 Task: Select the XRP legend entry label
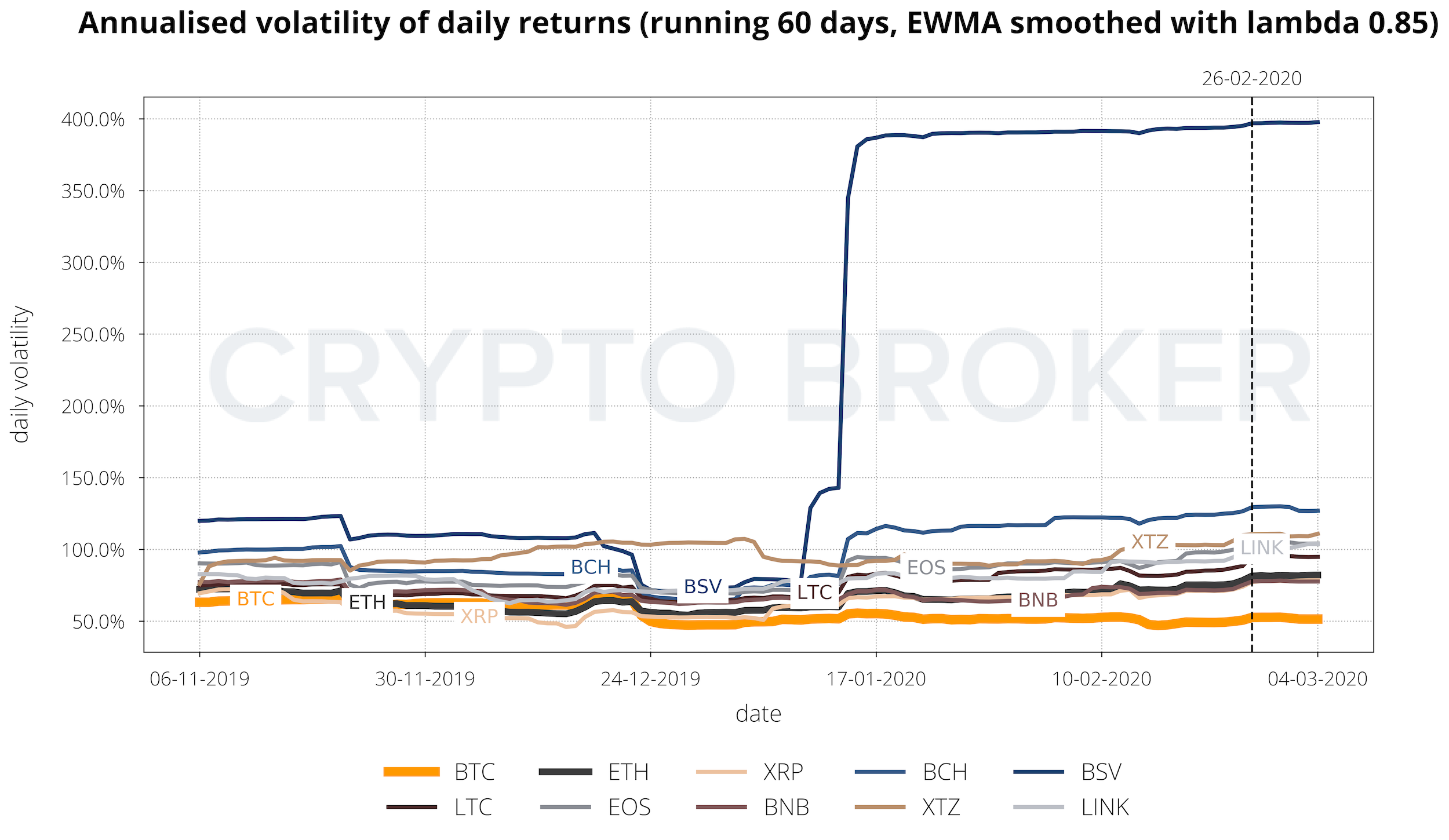(x=783, y=772)
